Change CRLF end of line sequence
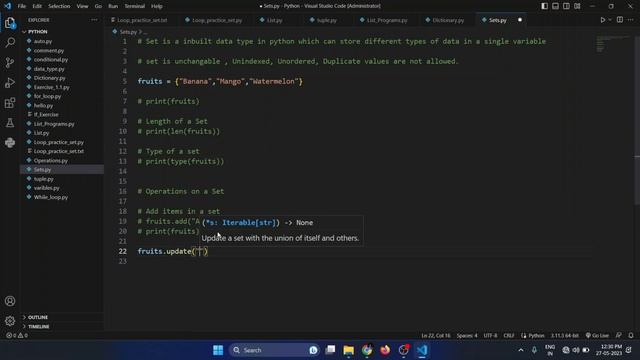The image size is (640, 360). click(509, 336)
